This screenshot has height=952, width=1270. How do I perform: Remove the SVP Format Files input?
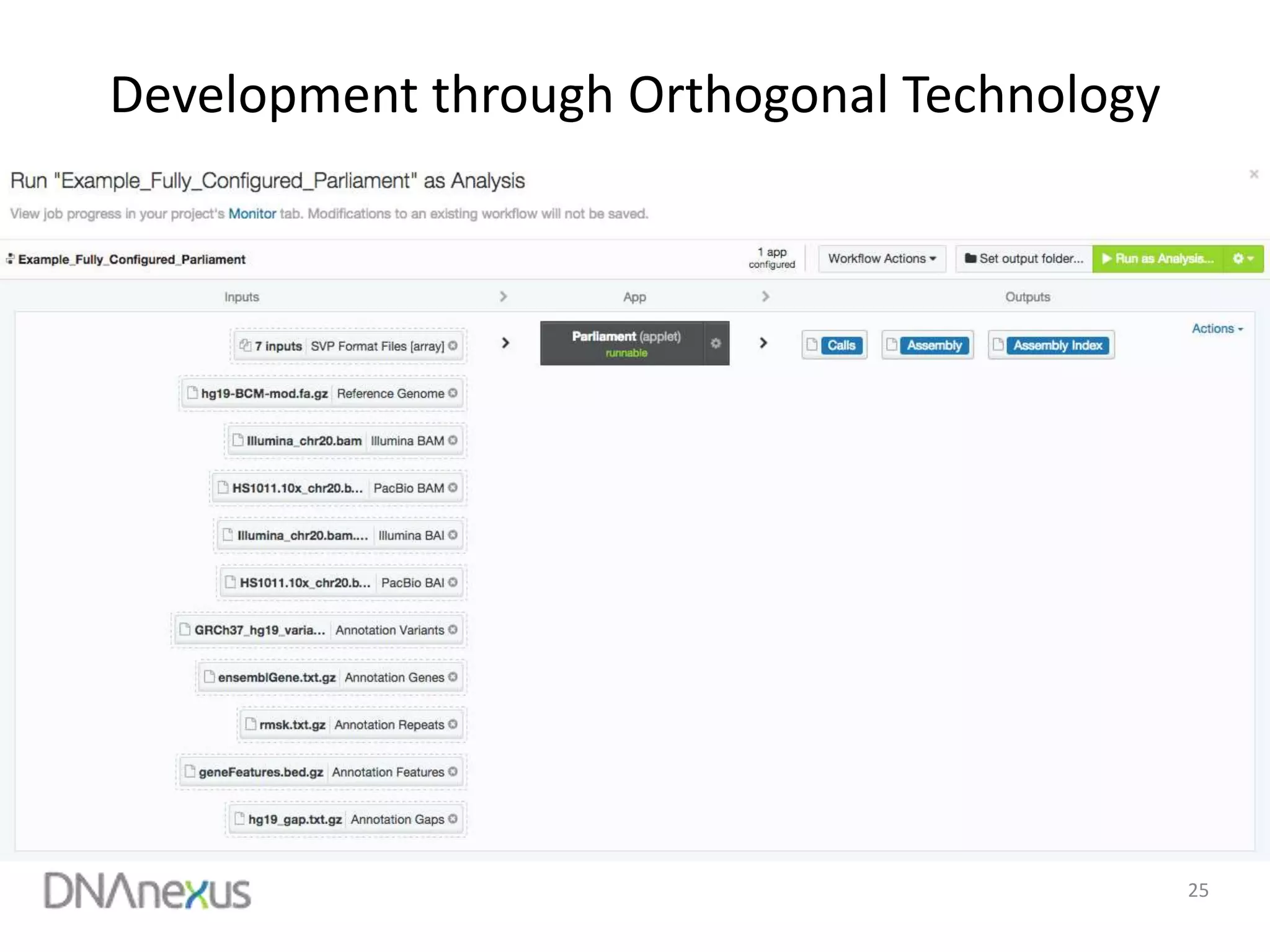(453, 346)
